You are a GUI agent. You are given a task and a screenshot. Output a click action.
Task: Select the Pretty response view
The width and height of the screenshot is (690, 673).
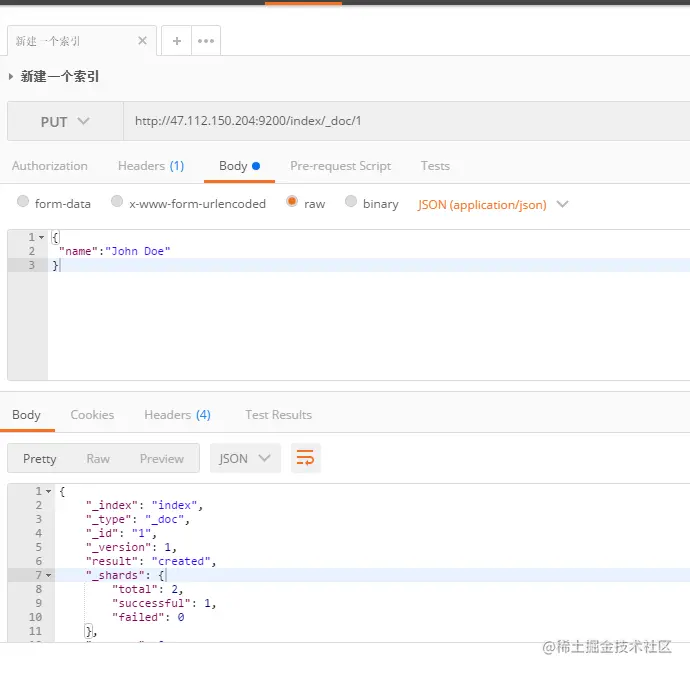tap(40, 459)
